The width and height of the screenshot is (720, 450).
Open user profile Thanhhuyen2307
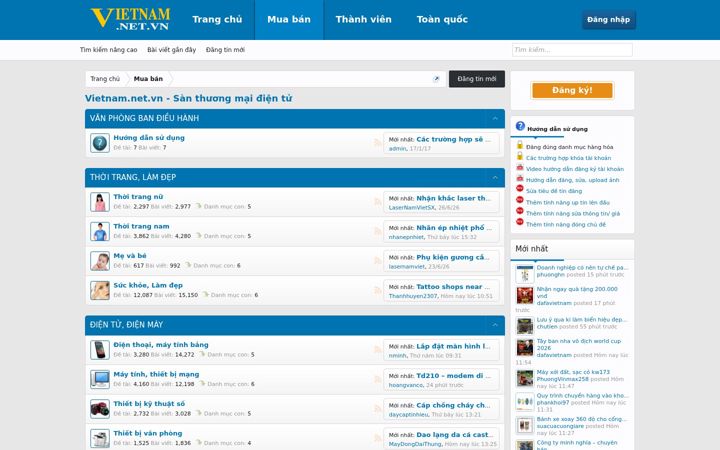click(x=413, y=296)
